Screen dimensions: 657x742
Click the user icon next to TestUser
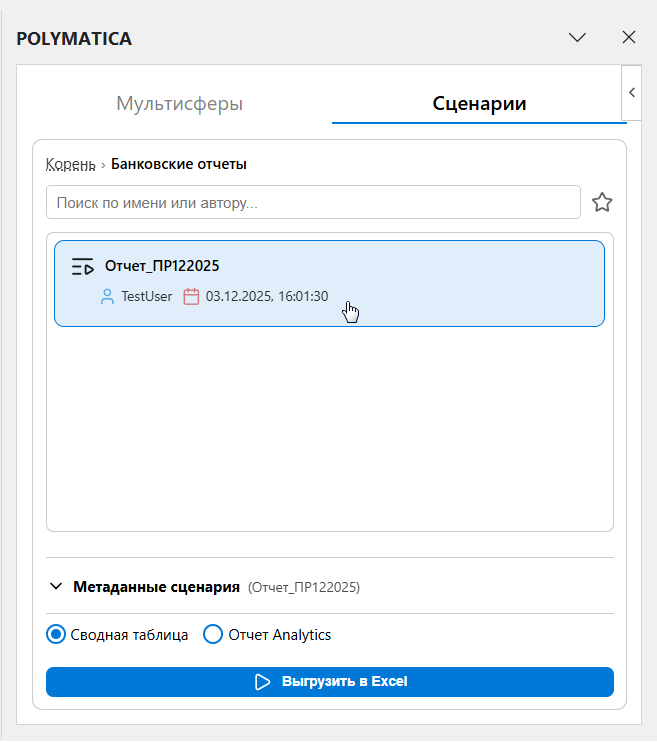[107, 297]
